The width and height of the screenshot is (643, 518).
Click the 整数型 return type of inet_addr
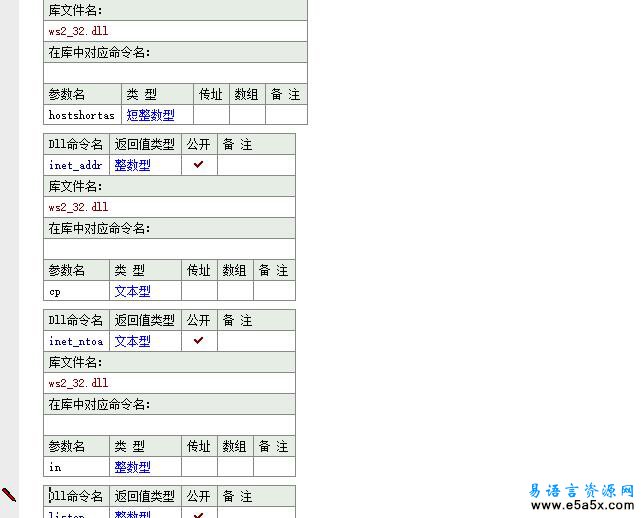point(132,165)
